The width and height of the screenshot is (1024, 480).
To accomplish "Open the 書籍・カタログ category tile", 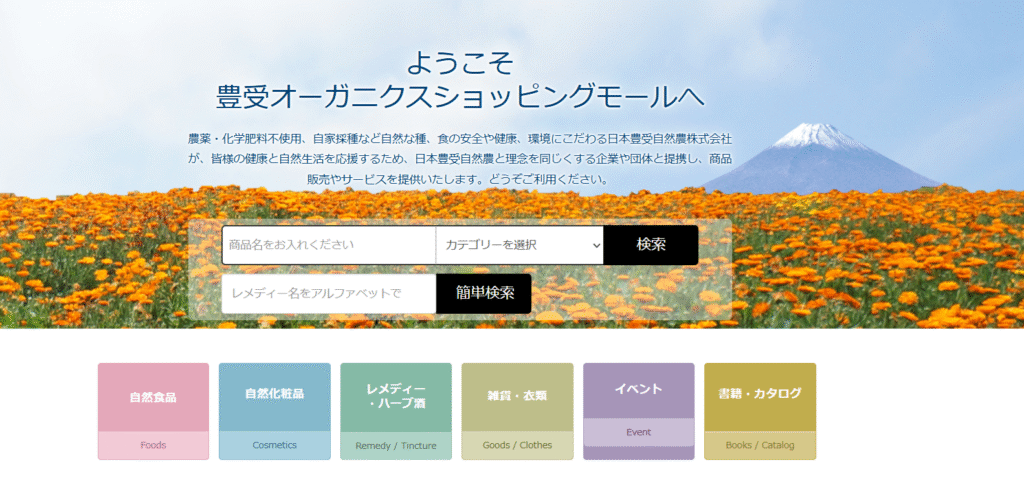I will pos(760,394).
